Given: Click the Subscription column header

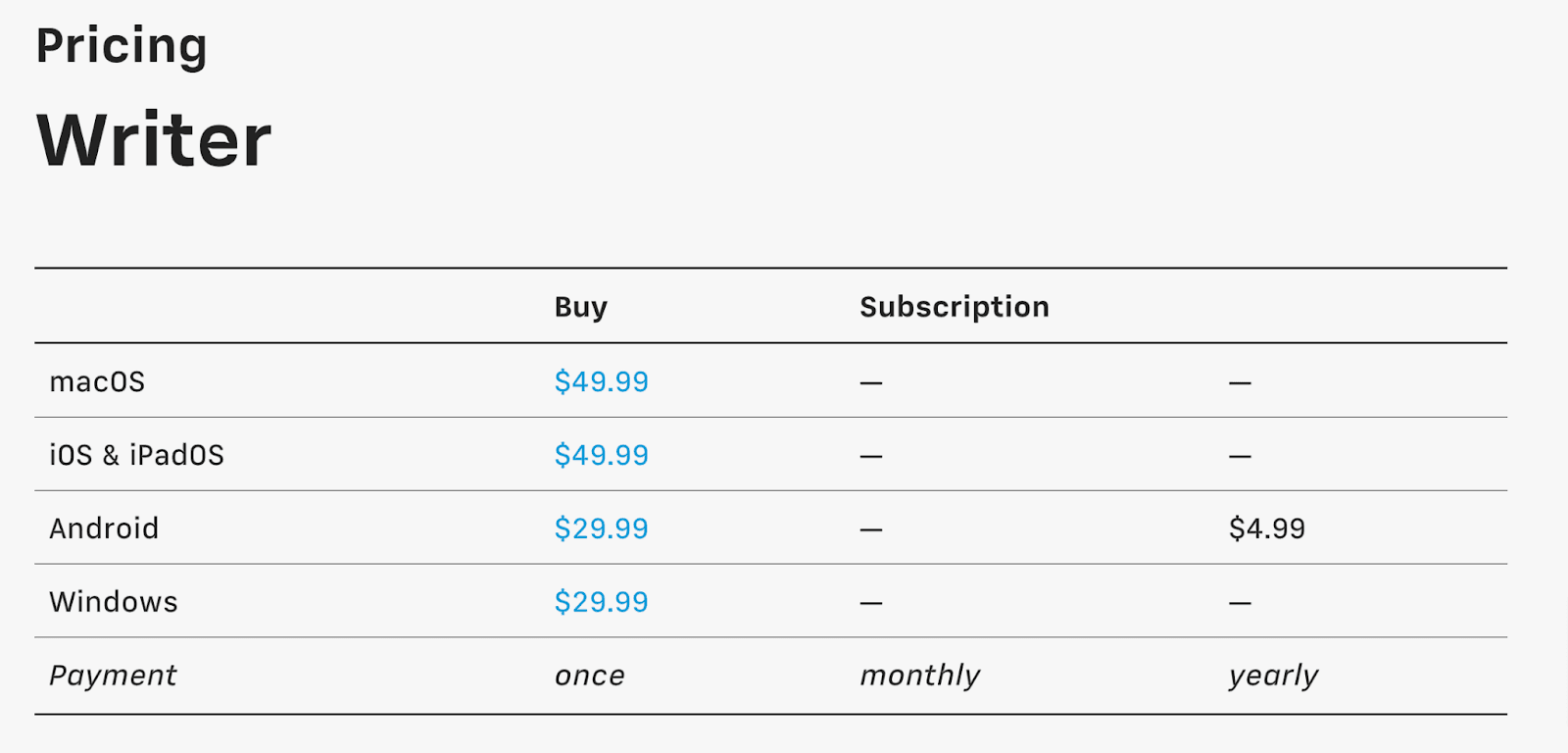Looking at the screenshot, I should pos(954,307).
